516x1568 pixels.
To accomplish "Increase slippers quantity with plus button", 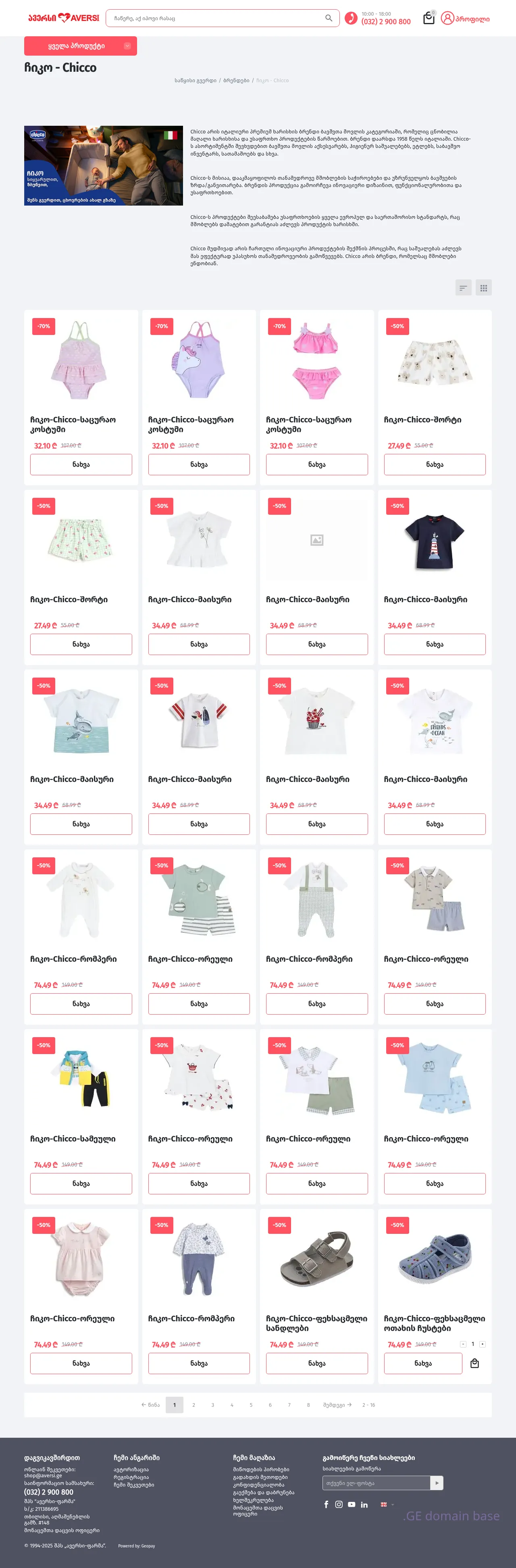I will coord(483,1344).
